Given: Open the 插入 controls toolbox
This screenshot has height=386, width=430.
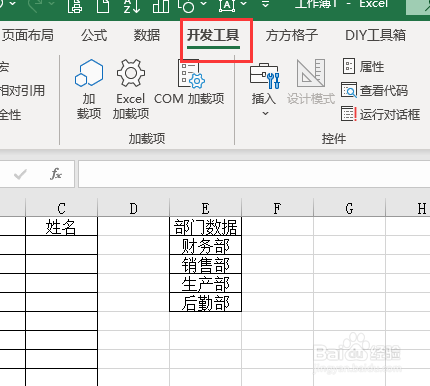Looking at the screenshot, I should [x=265, y=89].
